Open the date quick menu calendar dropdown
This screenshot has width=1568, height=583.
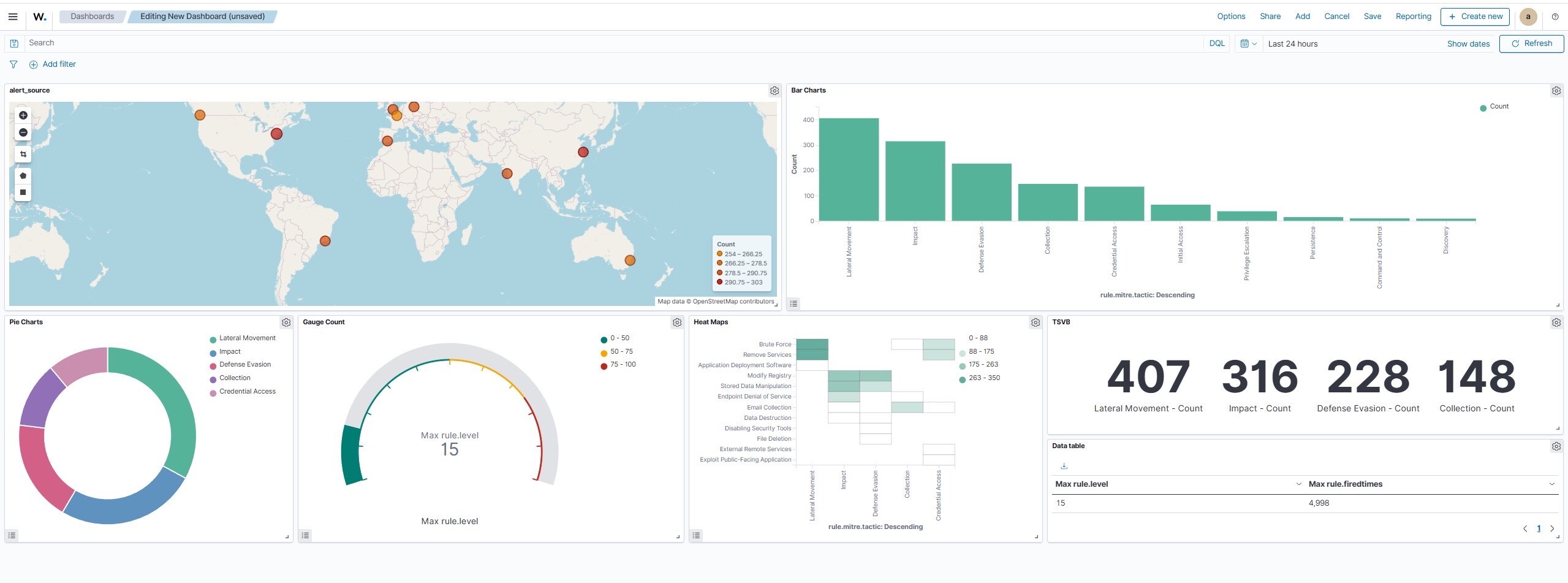[1248, 44]
